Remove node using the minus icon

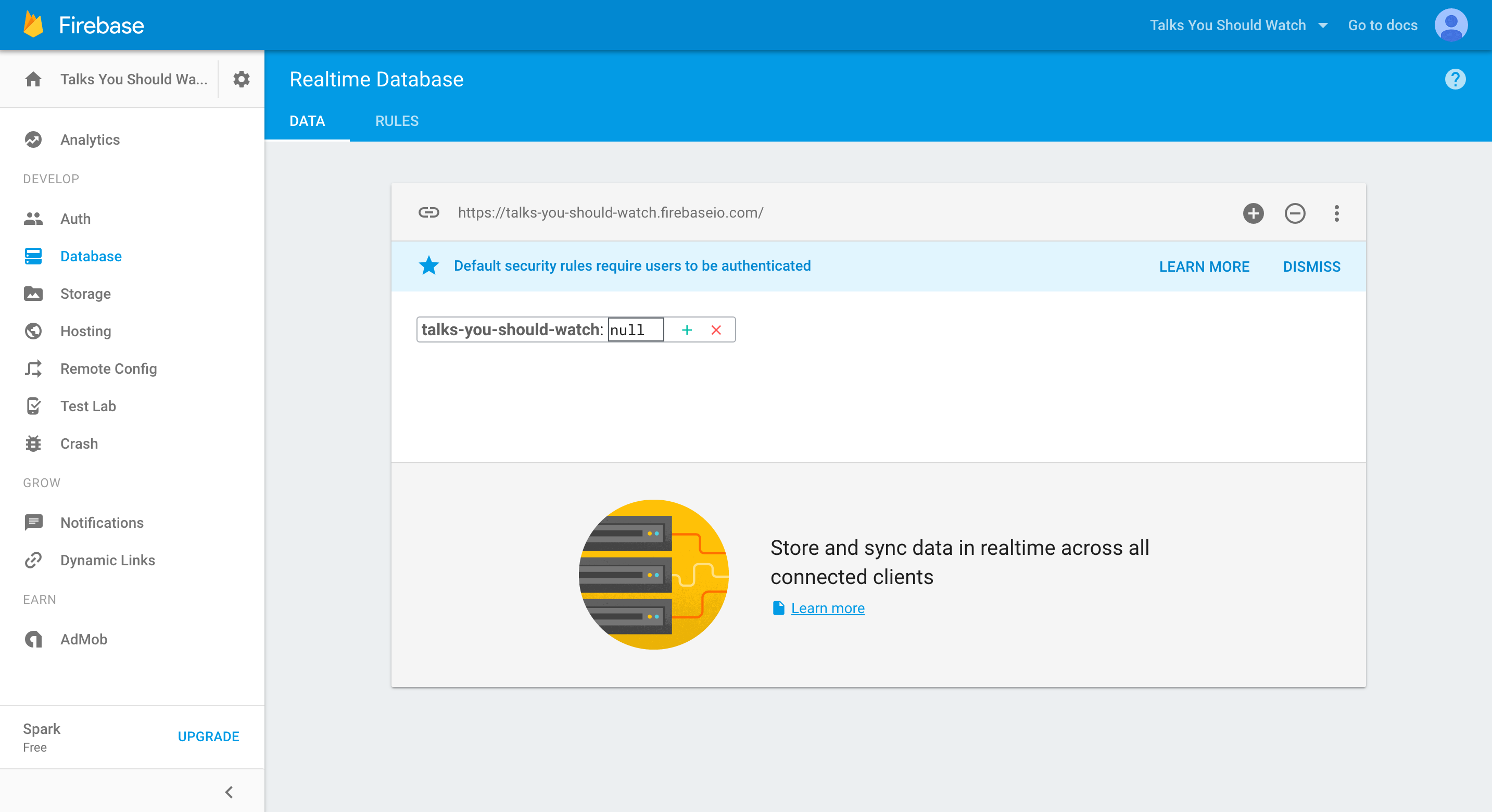1295,213
